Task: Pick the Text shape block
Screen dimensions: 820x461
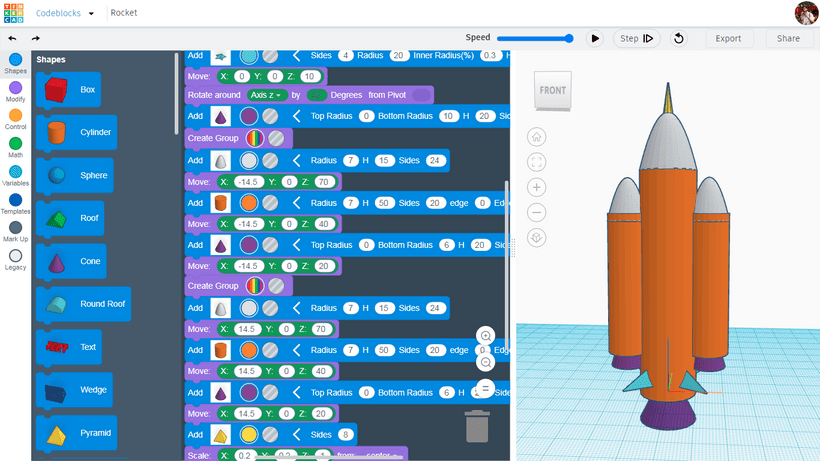Action: [69, 347]
